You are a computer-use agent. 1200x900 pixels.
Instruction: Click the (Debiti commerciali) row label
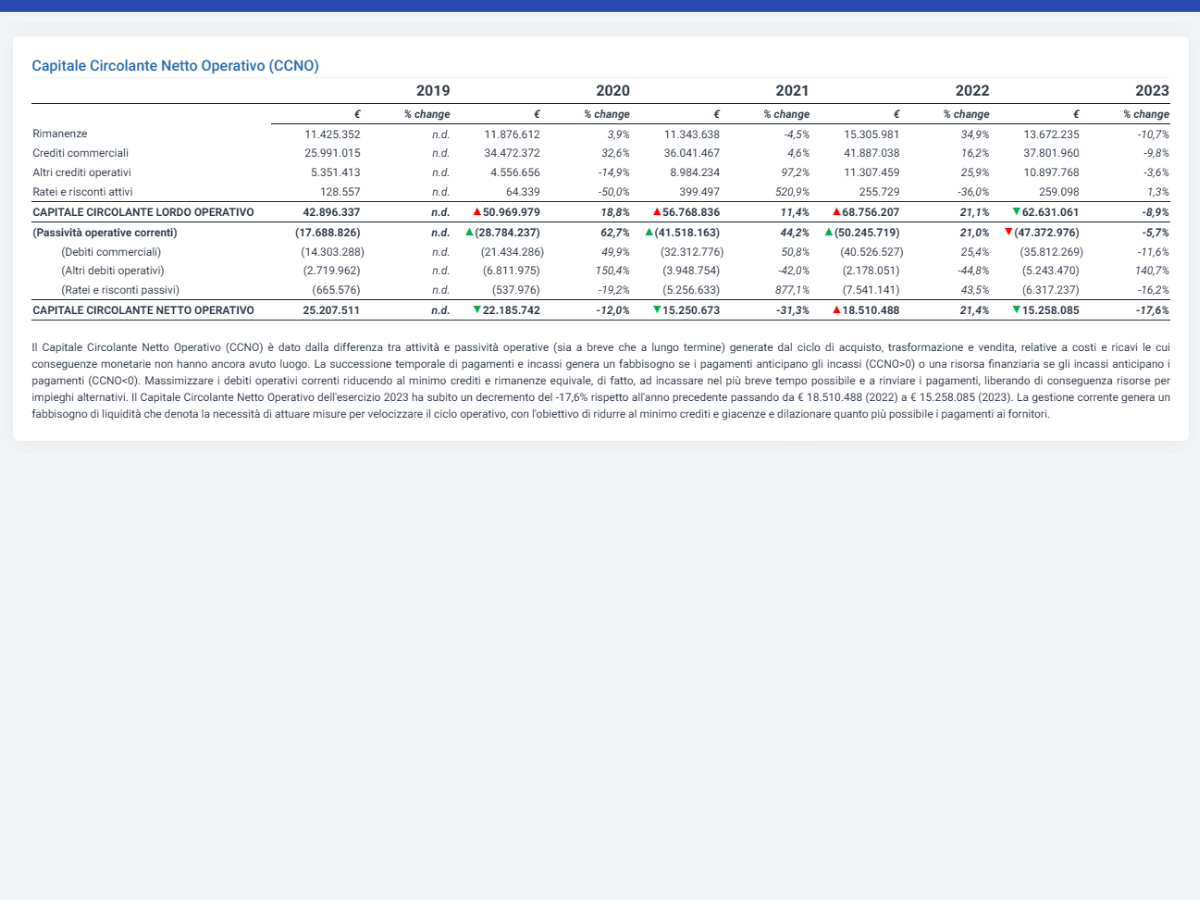111,252
